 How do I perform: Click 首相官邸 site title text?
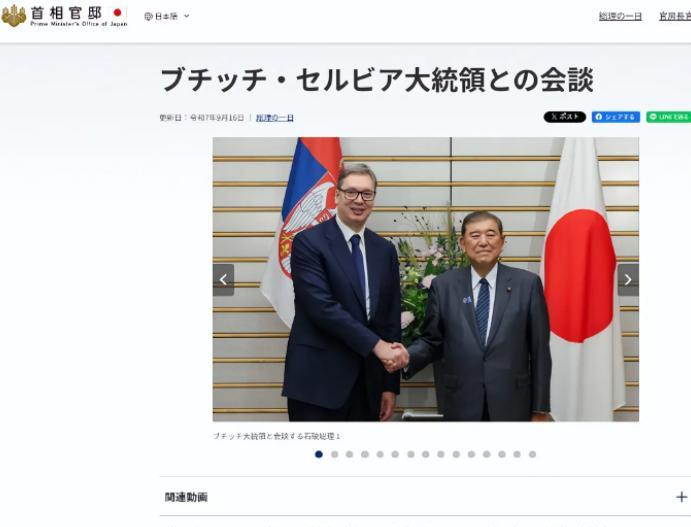coord(66,12)
